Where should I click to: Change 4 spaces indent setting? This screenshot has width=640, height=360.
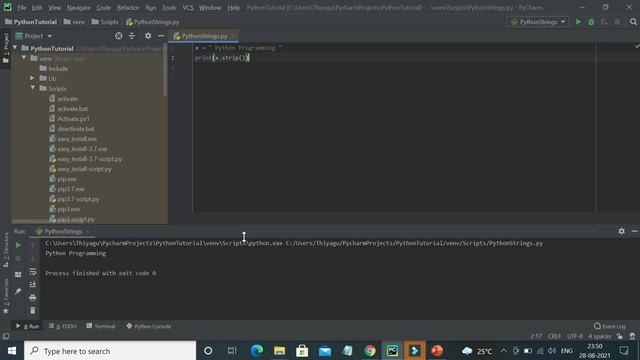(x=600, y=336)
